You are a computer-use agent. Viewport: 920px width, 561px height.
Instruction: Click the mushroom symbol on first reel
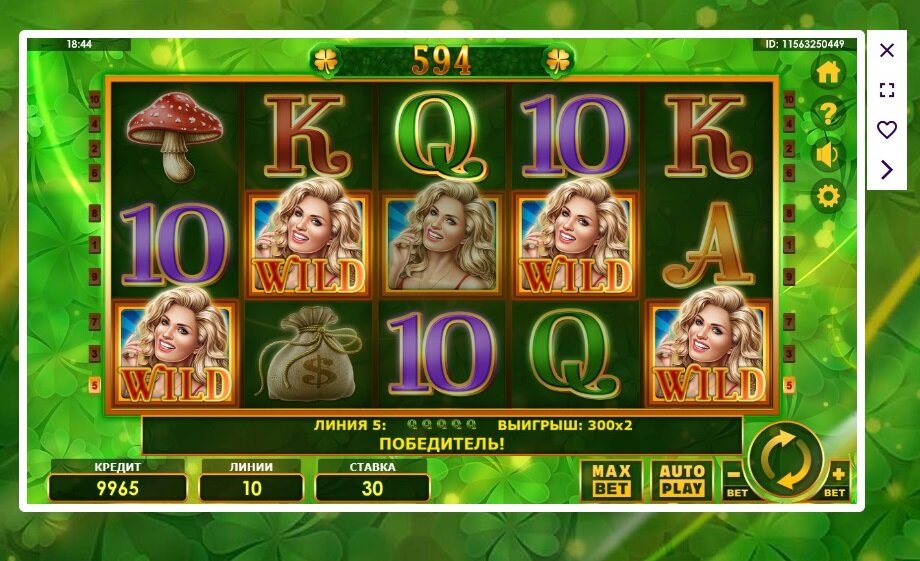(x=175, y=136)
